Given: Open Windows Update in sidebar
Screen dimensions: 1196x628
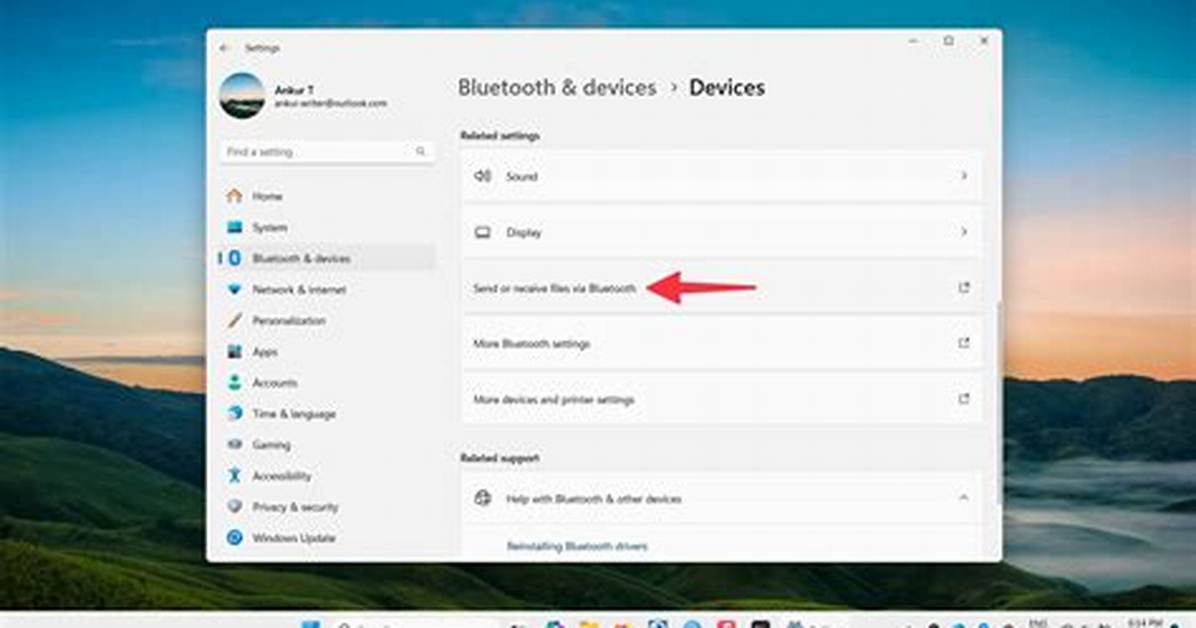Looking at the screenshot, I should 327,538.
